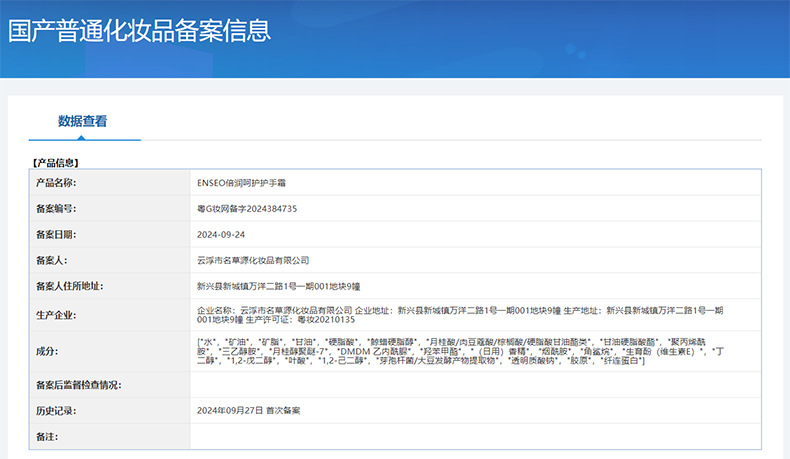Select product name ENSEO倍润呵护护手霜
Image resolution: width=790 pixels, height=459 pixels.
[x=241, y=183]
